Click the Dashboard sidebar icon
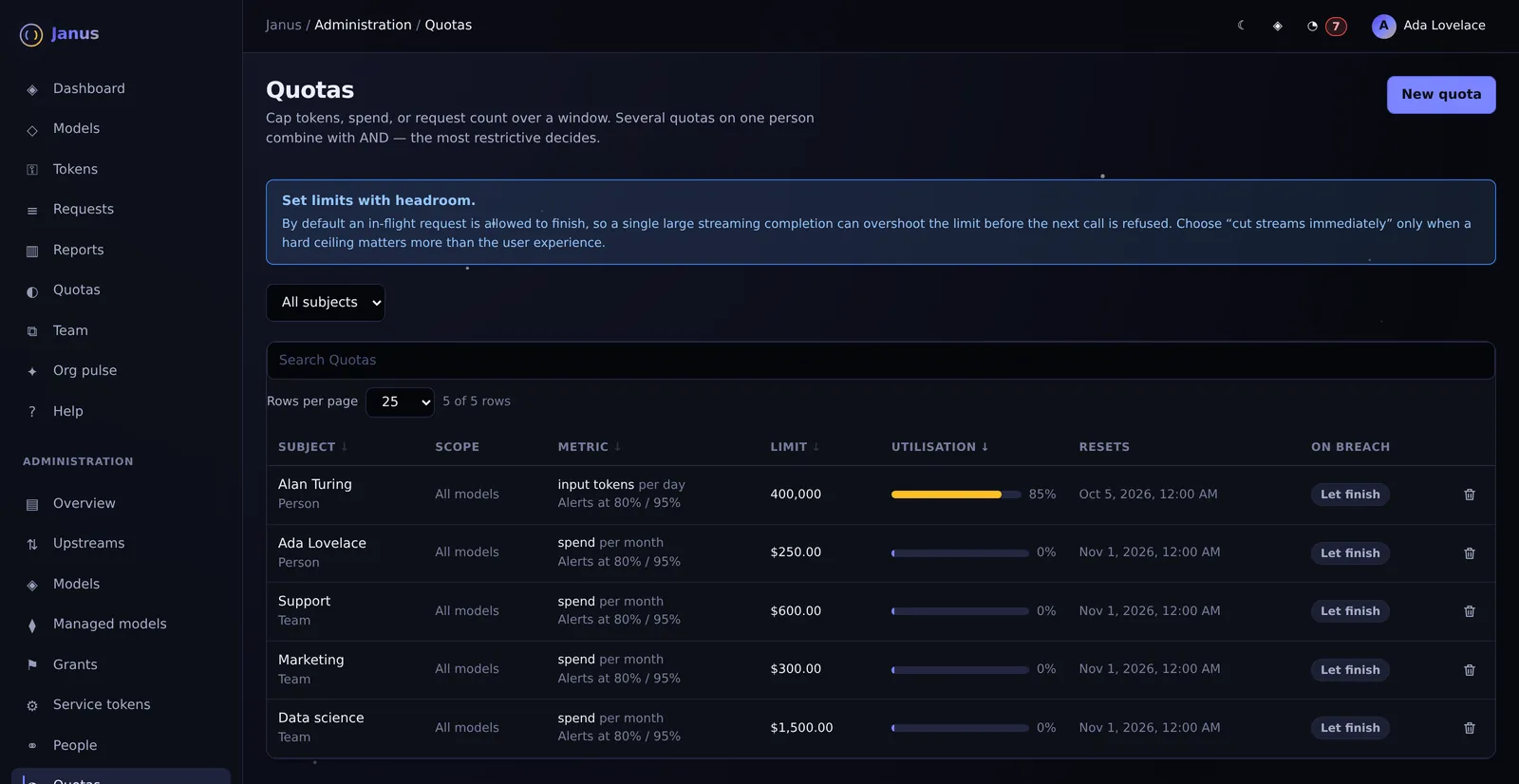This screenshot has height=784, width=1519. point(32,89)
